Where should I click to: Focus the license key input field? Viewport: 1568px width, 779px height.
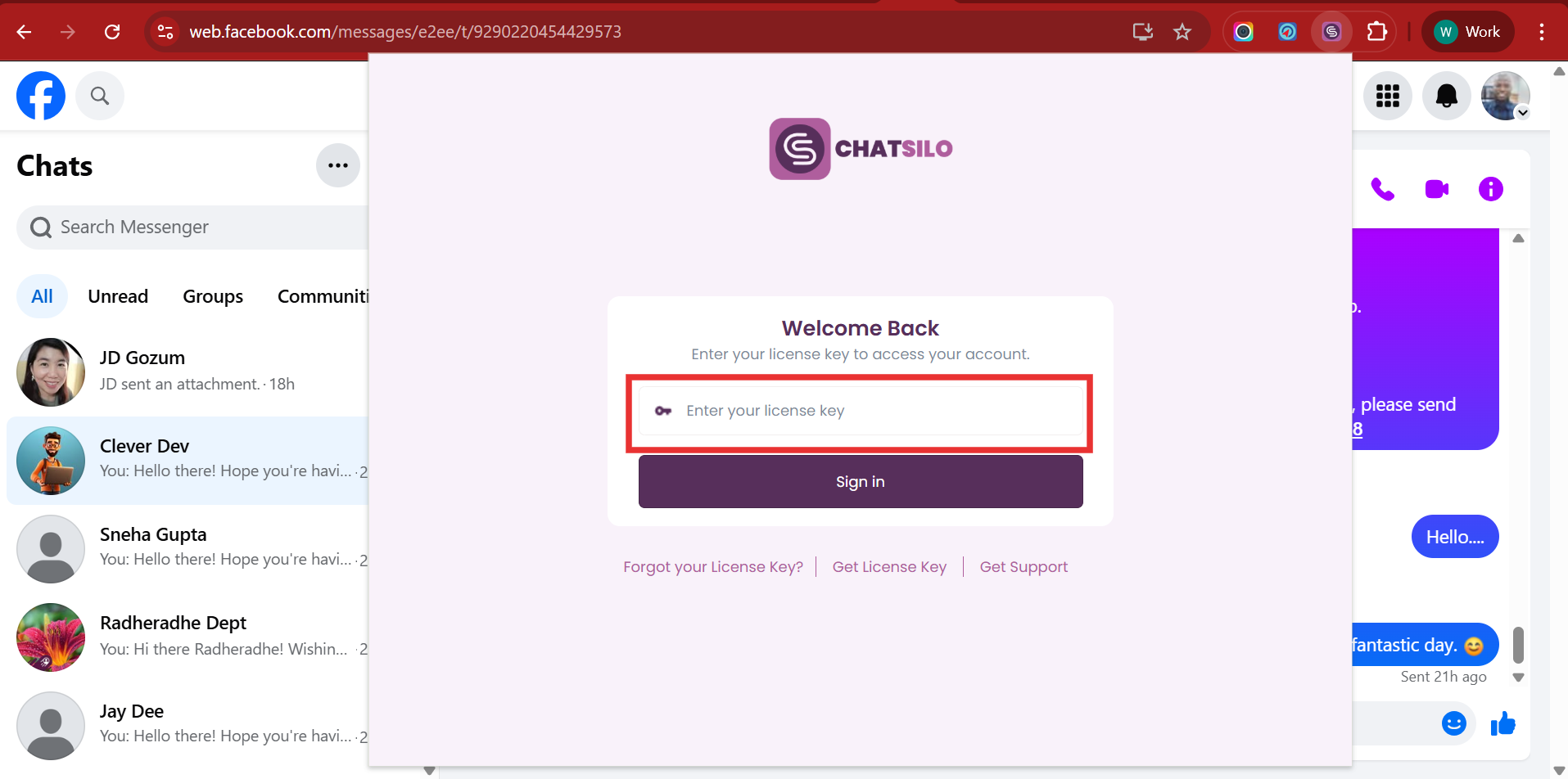[861, 411]
